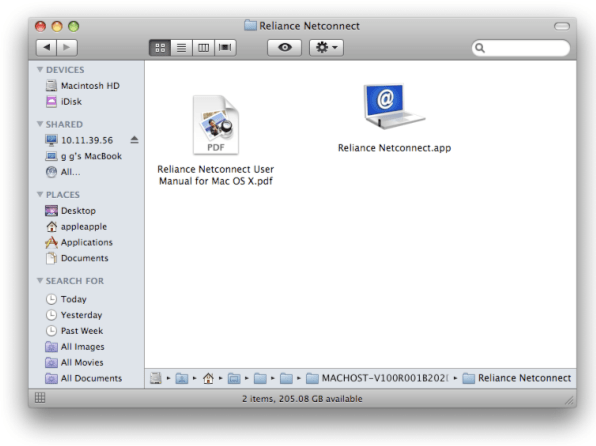596x446 pixels.
Task: Search for files from Past Week
Action: pos(74,331)
